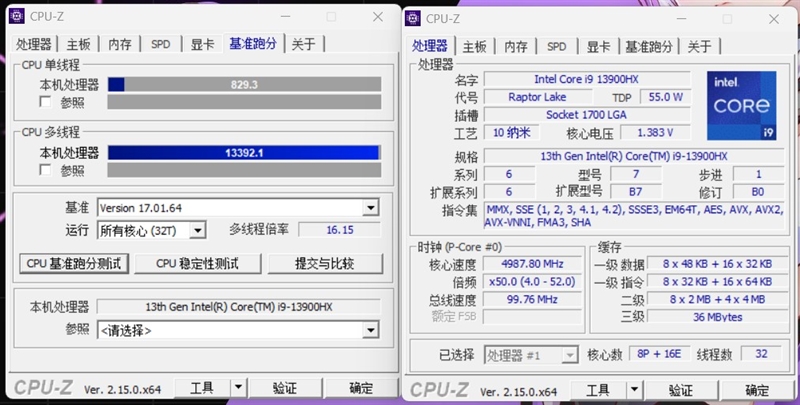The image size is (800, 405).
Task: Expand 工具 dropdown arrow in right window
Action: (634, 391)
